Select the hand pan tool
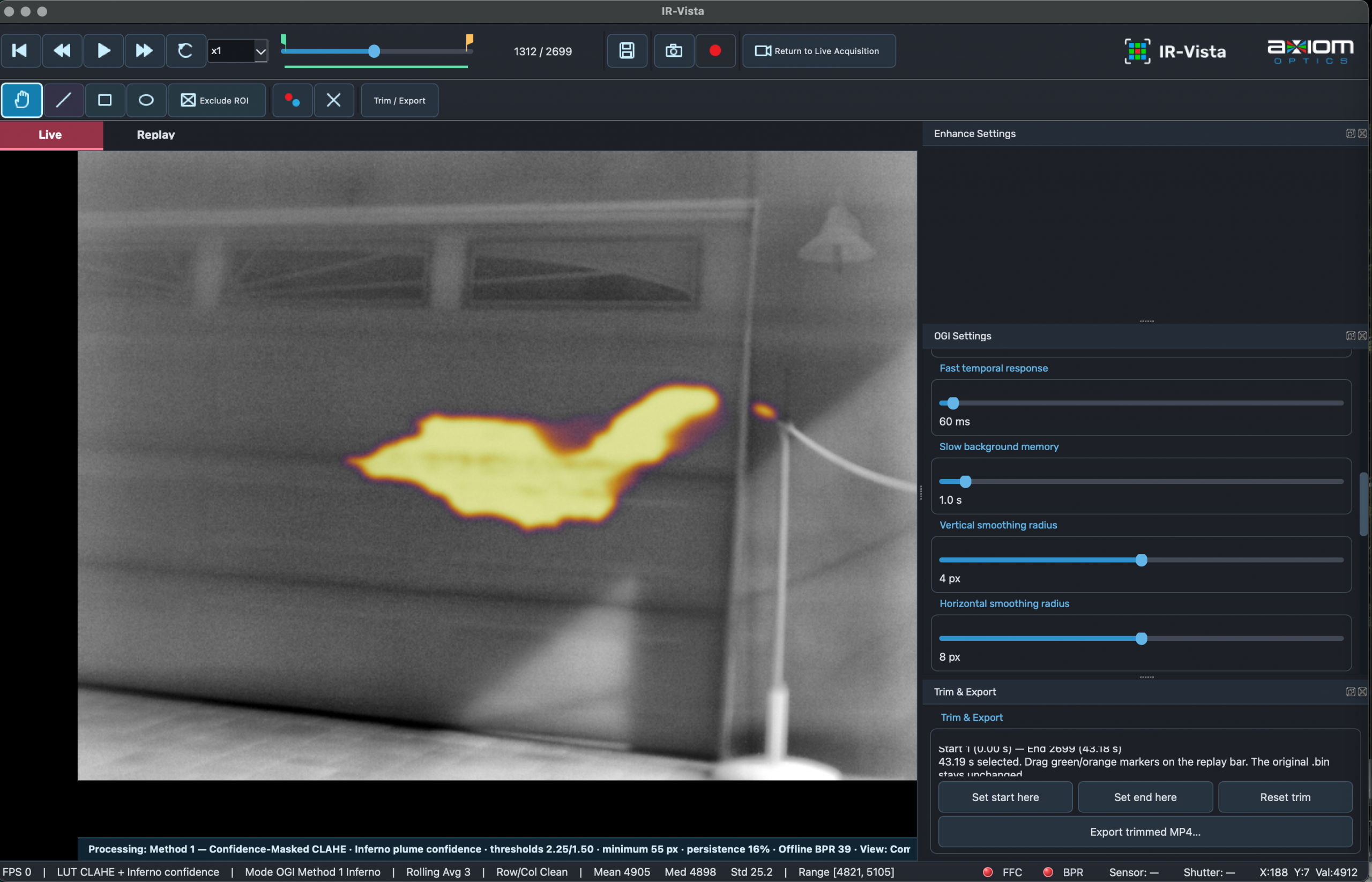1372x882 pixels. point(22,100)
